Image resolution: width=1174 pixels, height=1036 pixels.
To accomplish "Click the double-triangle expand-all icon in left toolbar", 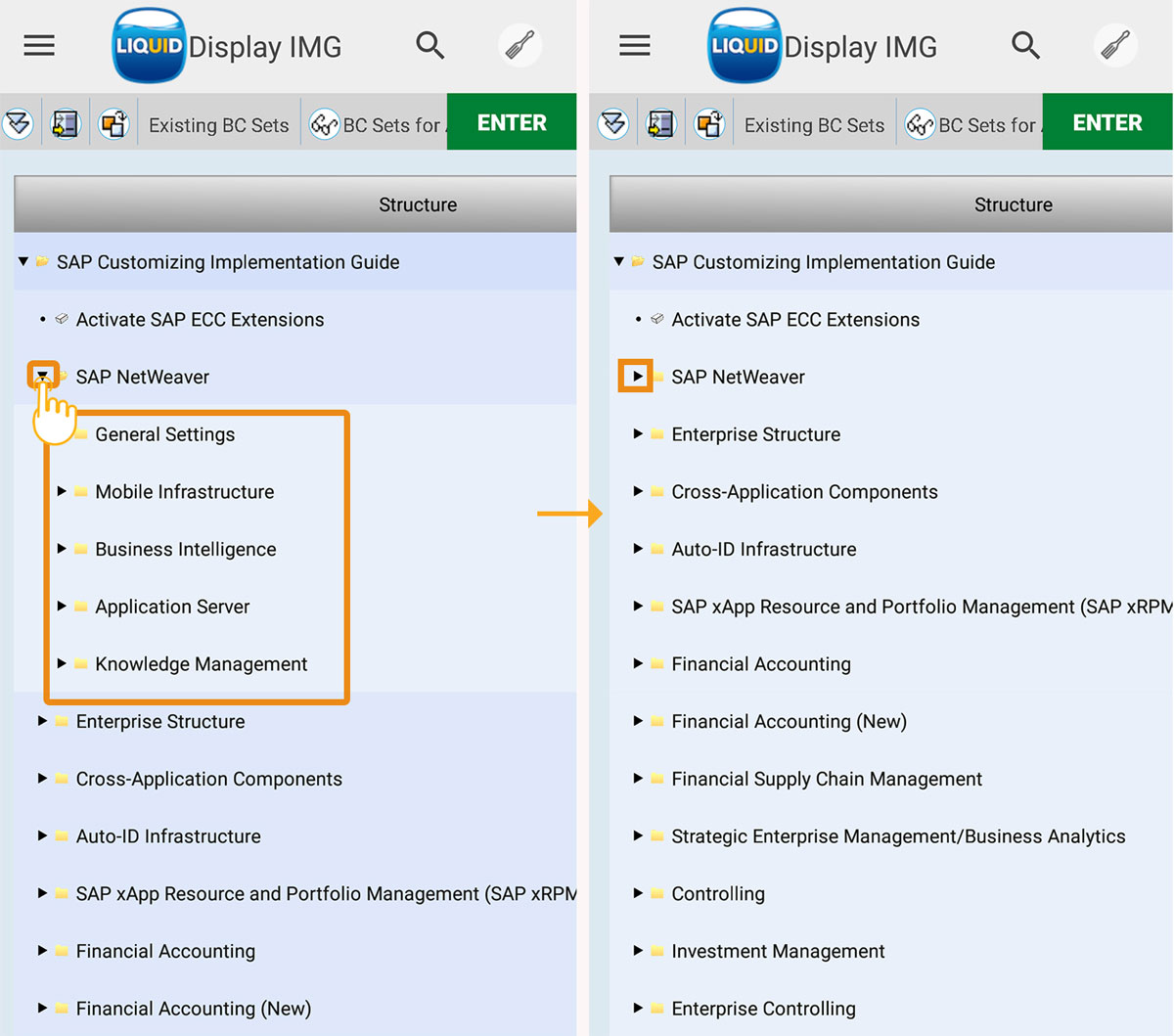I will pos(19,124).
